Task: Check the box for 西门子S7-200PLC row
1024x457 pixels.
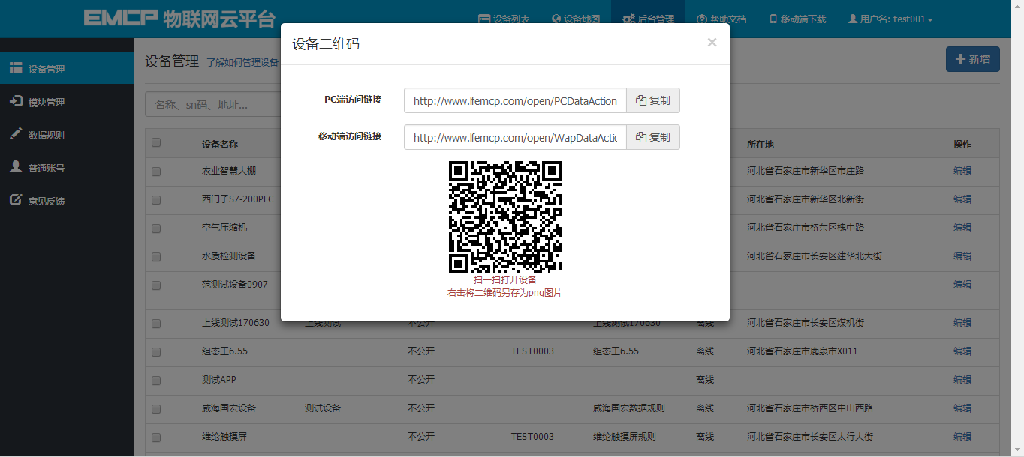Action: (156, 200)
